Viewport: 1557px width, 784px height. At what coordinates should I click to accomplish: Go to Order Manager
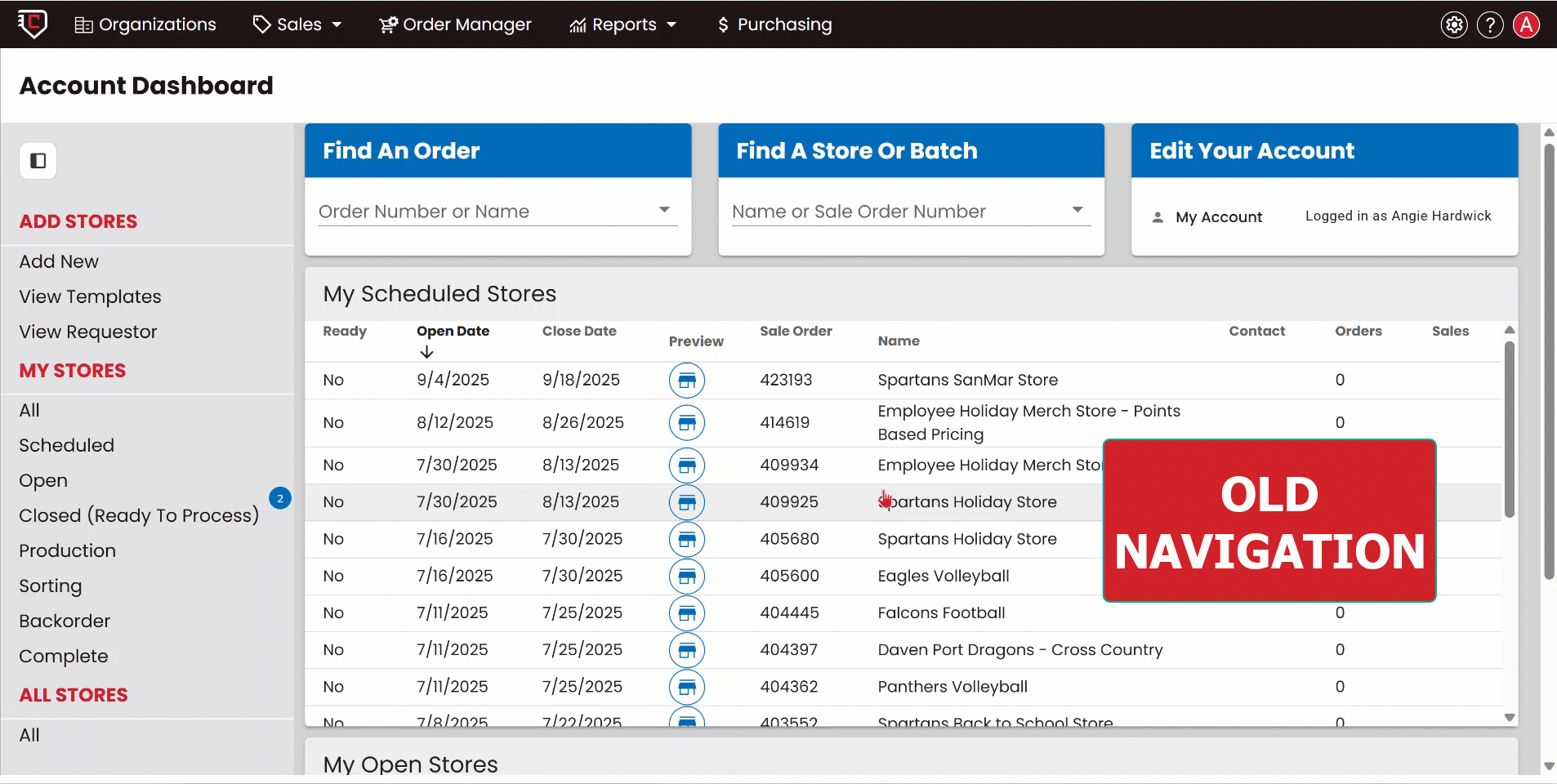click(455, 24)
